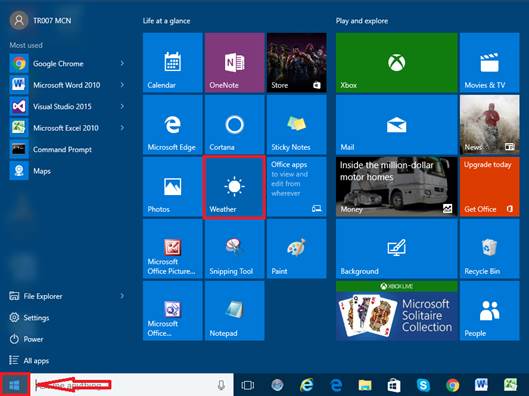The height and width of the screenshot is (396, 529).
Task: Click the Start button on taskbar
Action: click(15, 385)
